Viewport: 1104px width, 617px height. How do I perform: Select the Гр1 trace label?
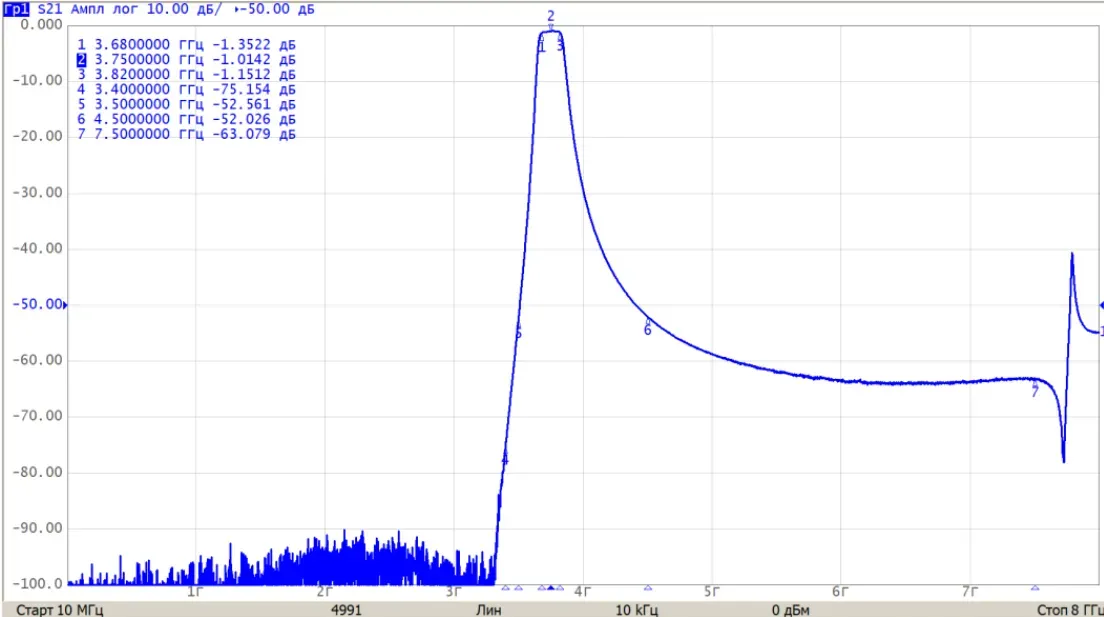click(16, 8)
